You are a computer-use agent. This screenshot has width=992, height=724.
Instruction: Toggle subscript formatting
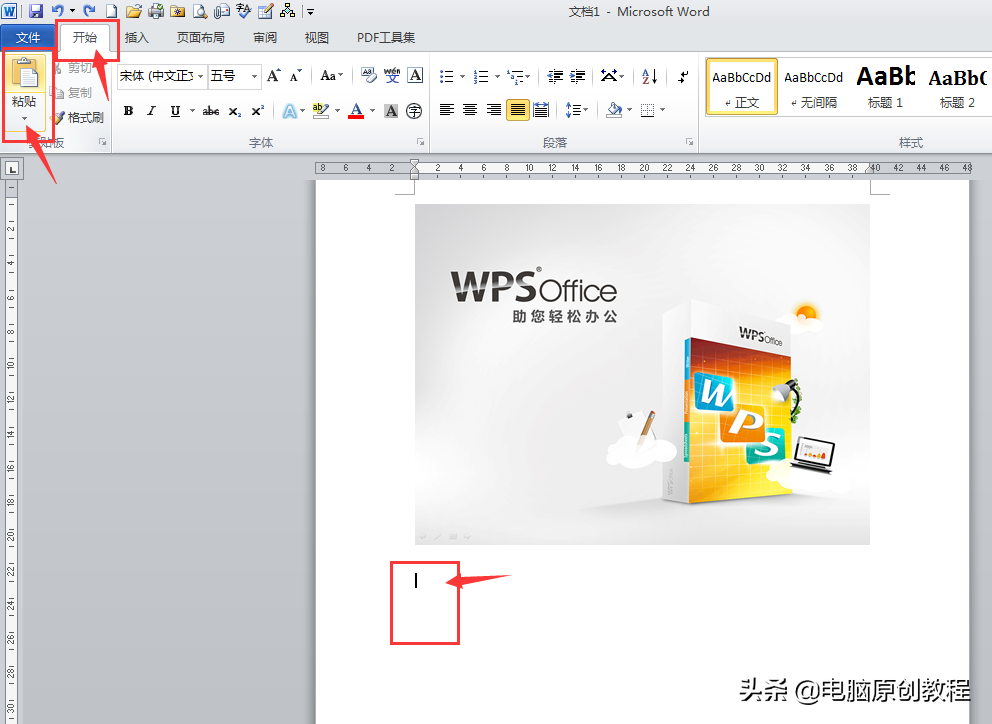235,111
